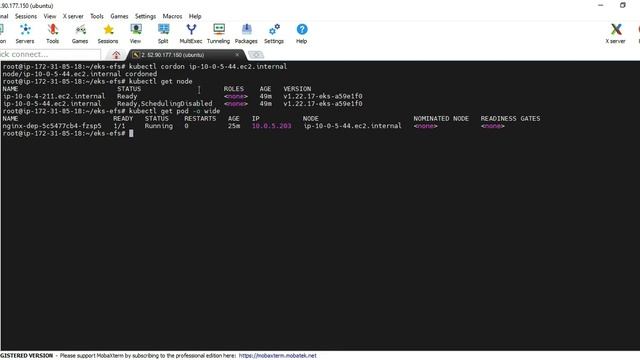The height and width of the screenshot is (360, 640).
Task: Go to the home tab icon
Action: pos(116,55)
